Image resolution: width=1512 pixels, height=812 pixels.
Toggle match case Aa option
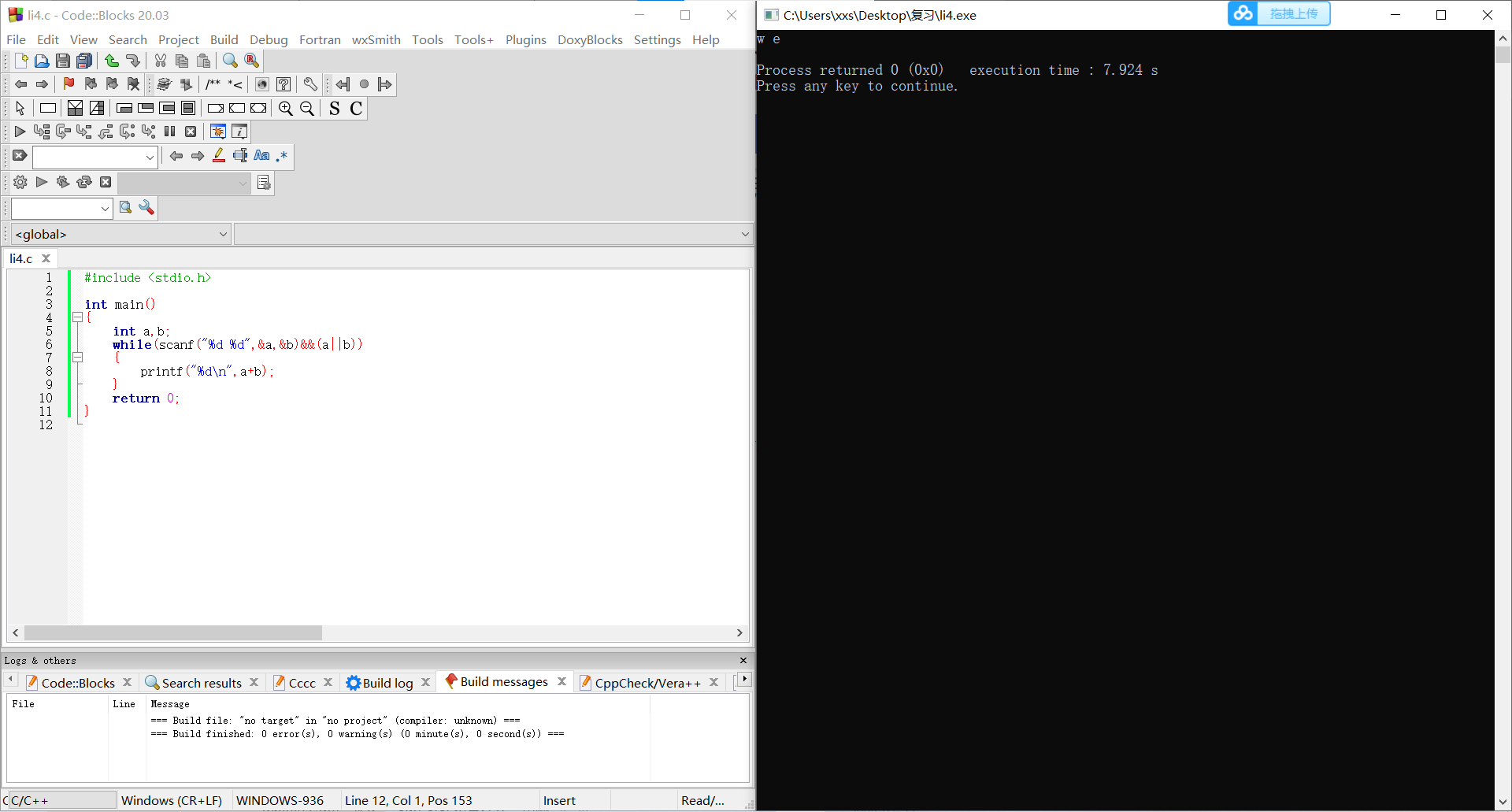pyautogui.click(x=261, y=155)
